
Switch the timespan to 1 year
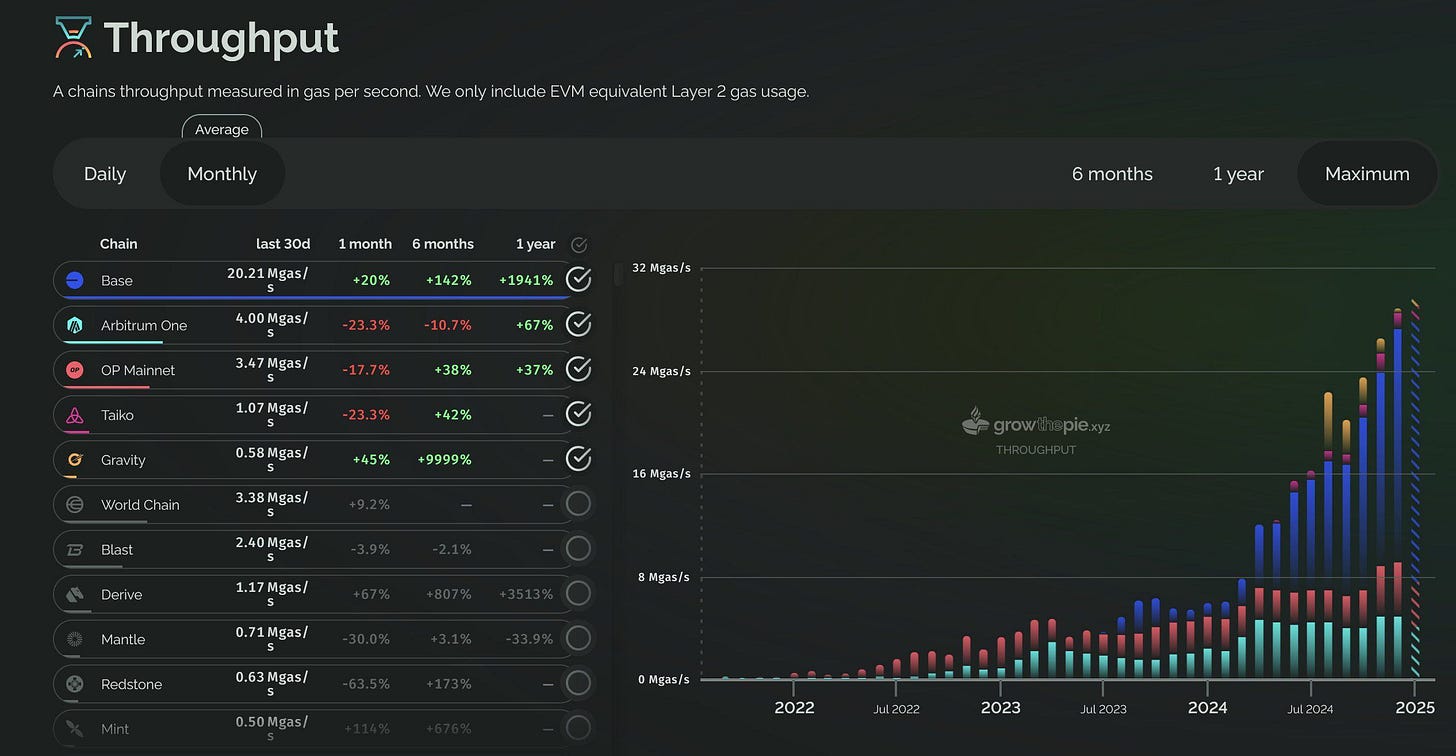coord(1238,174)
